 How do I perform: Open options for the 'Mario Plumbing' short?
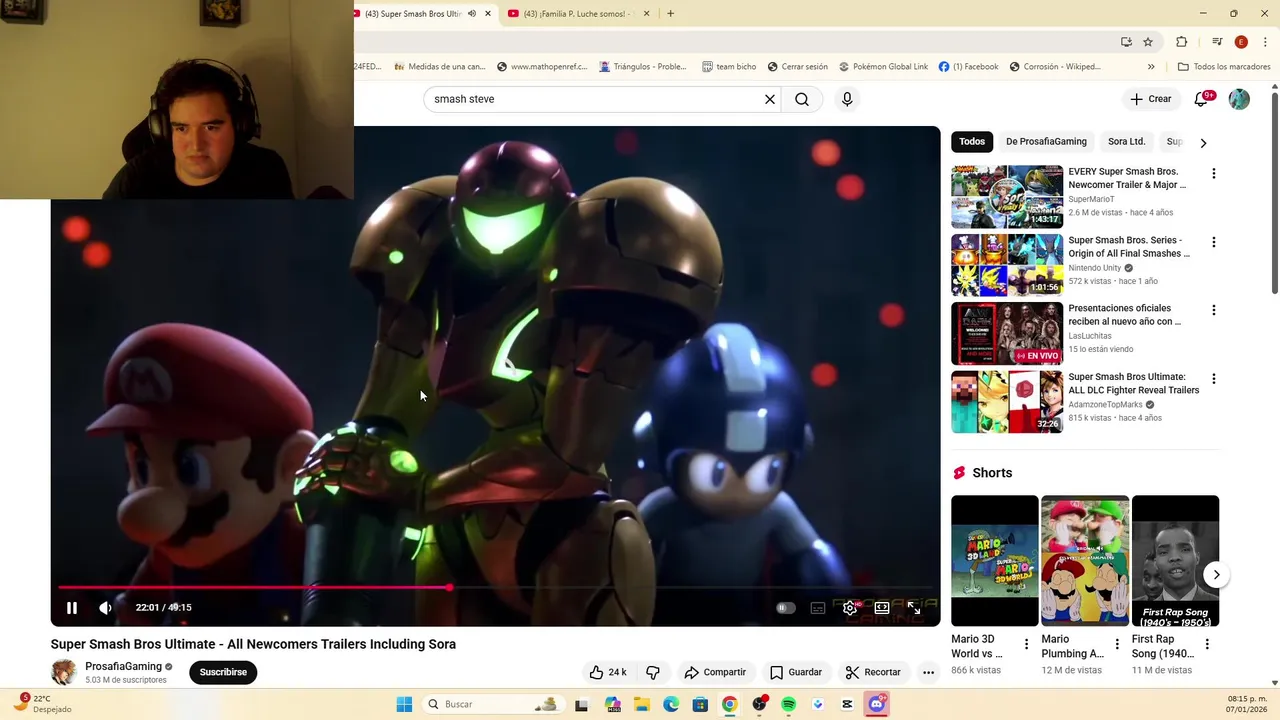click(x=1116, y=644)
